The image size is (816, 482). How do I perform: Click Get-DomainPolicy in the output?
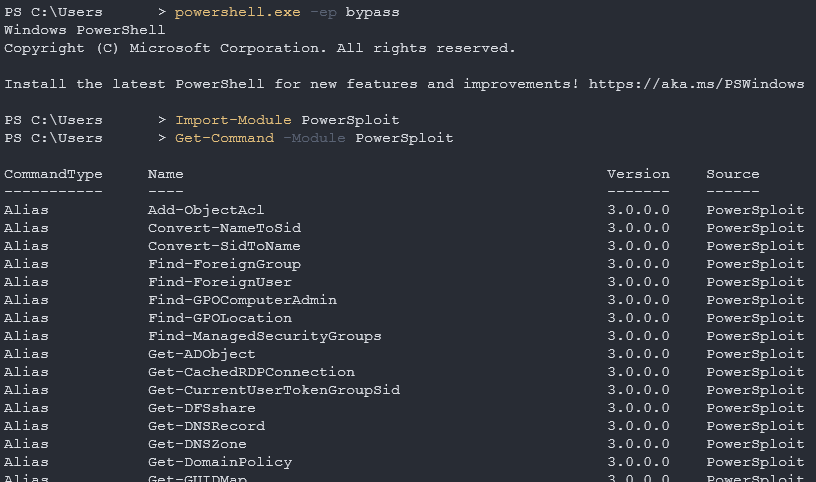[220, 462]
